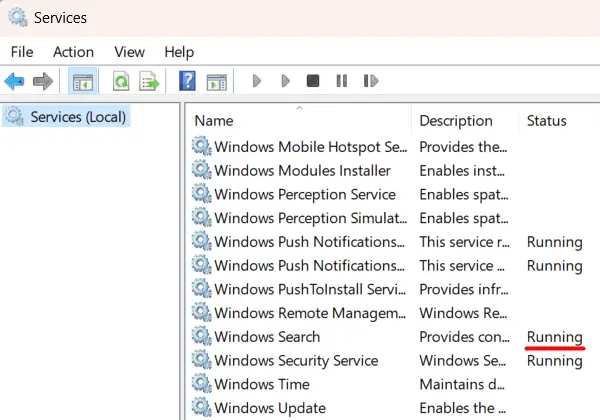Click 'Provides con...' description of Windows Search
Viewport: 600px width, 420px height.
coord(464,337)
